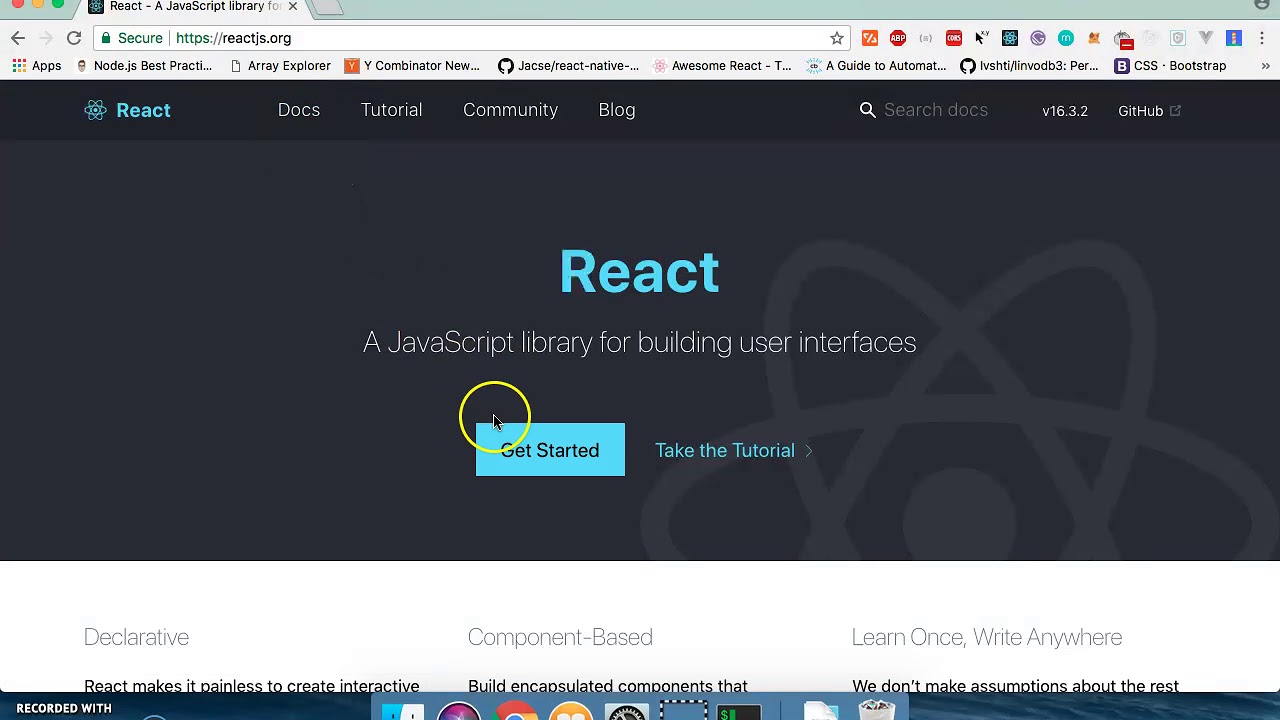1280x720 pixels.
Task: Show hidden bookmarks with double chevron
Action: click(x=1265, y=66)
